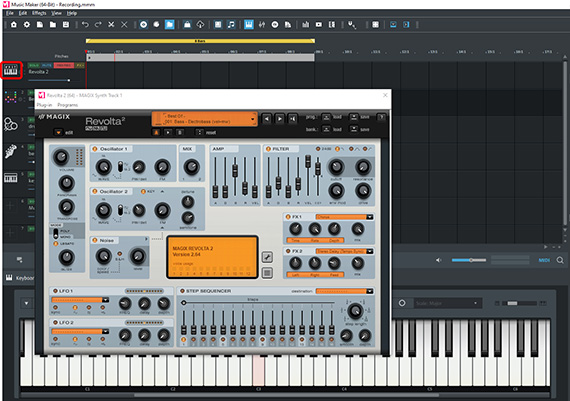Go to previous preset with the left arrow
570x401 pixels.
(x=266, y=119)
